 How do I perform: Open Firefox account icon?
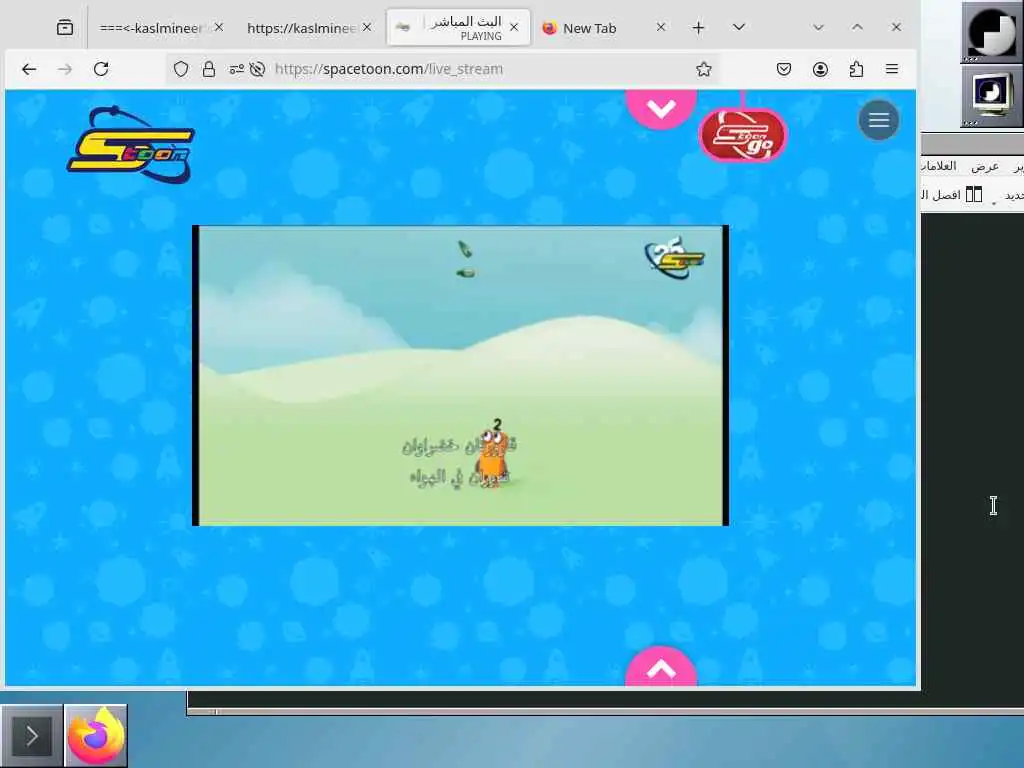pos(820,69)
